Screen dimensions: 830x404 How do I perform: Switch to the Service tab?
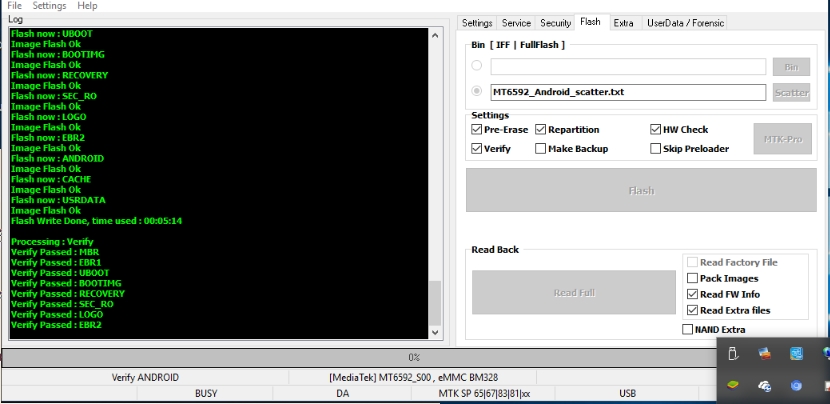click(516, 23)
